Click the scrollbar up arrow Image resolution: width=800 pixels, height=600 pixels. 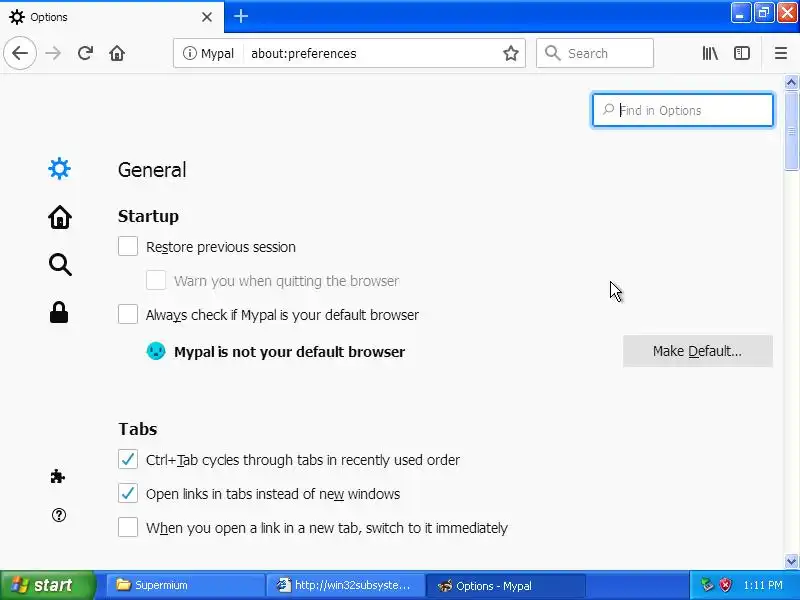791,82
